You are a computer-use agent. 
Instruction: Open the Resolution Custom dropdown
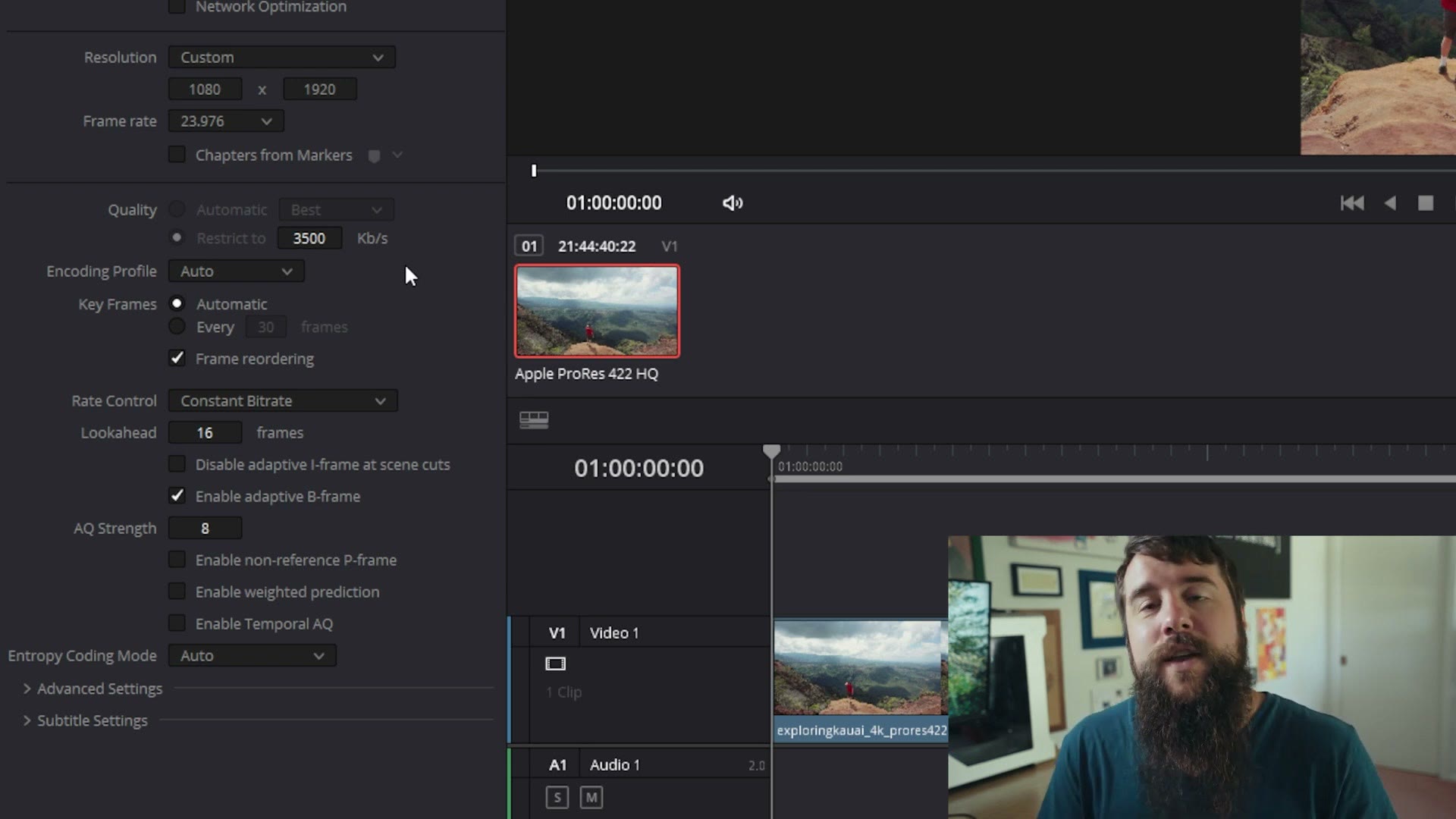click(x=281, y=58)
